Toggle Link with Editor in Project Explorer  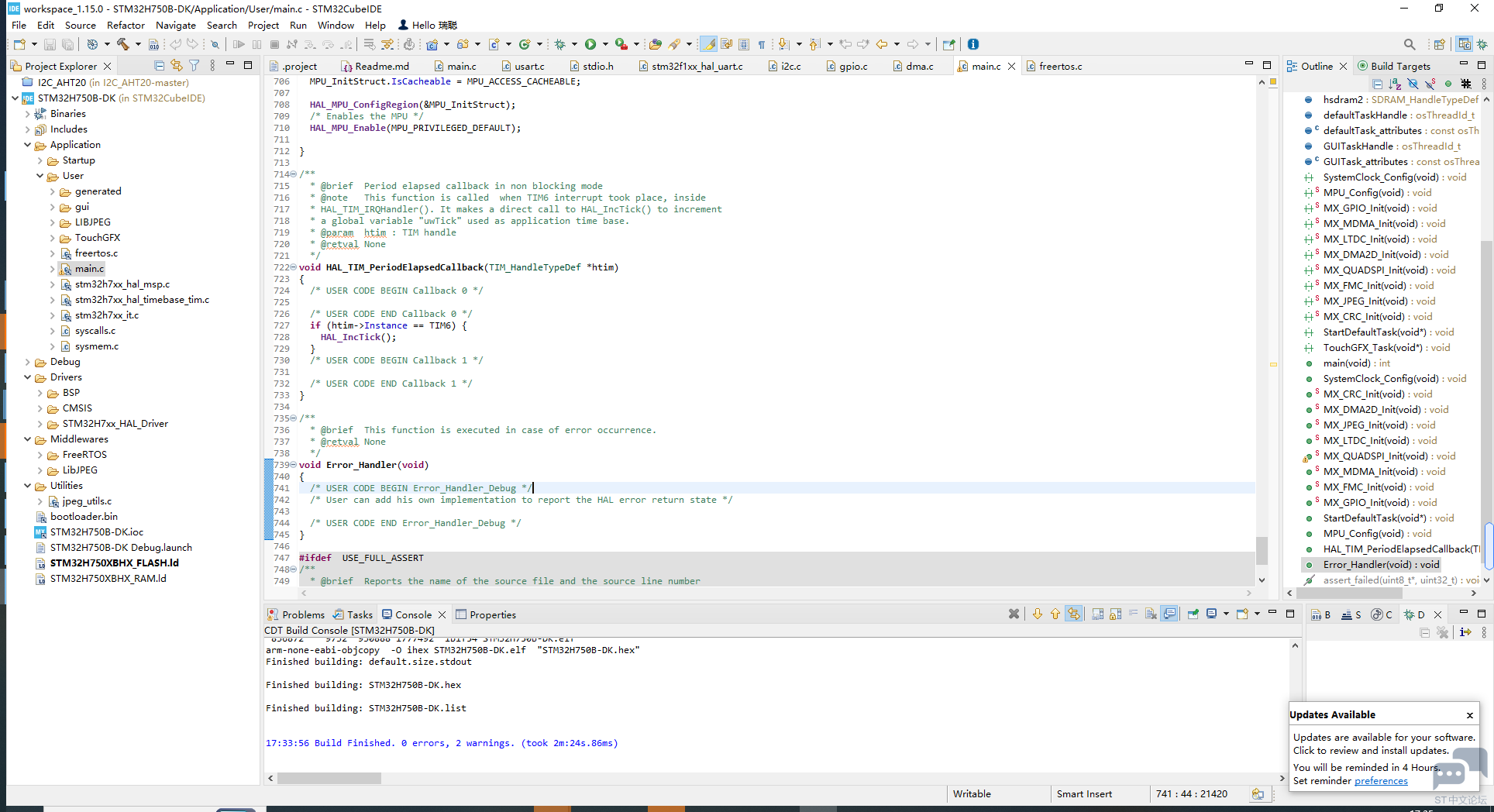point(177,66)
